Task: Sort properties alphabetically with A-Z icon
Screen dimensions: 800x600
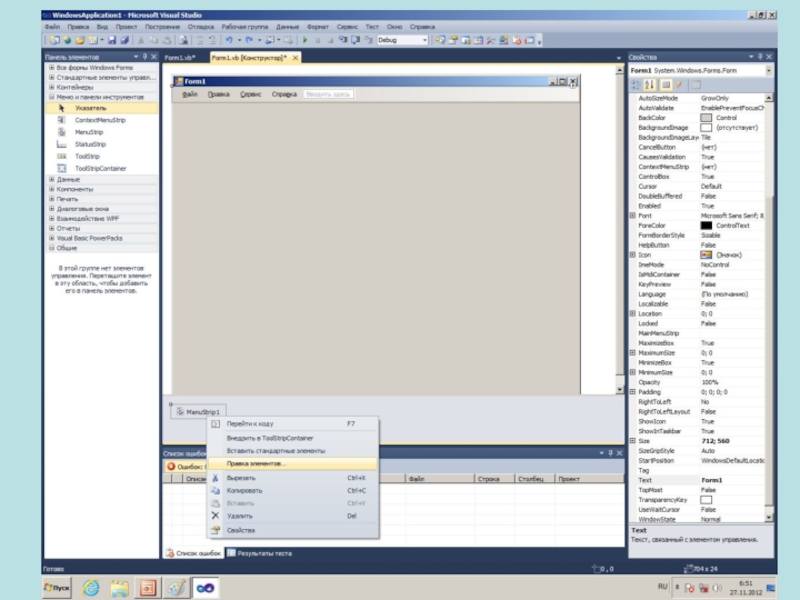Action: 649,85
